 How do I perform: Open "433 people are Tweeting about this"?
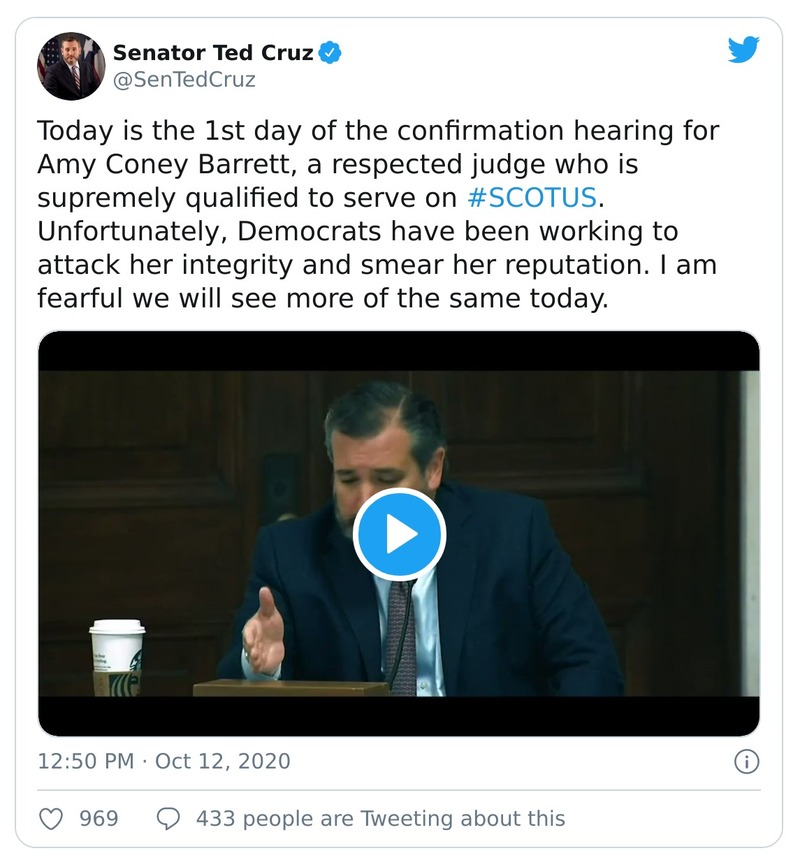pos(380,819)
